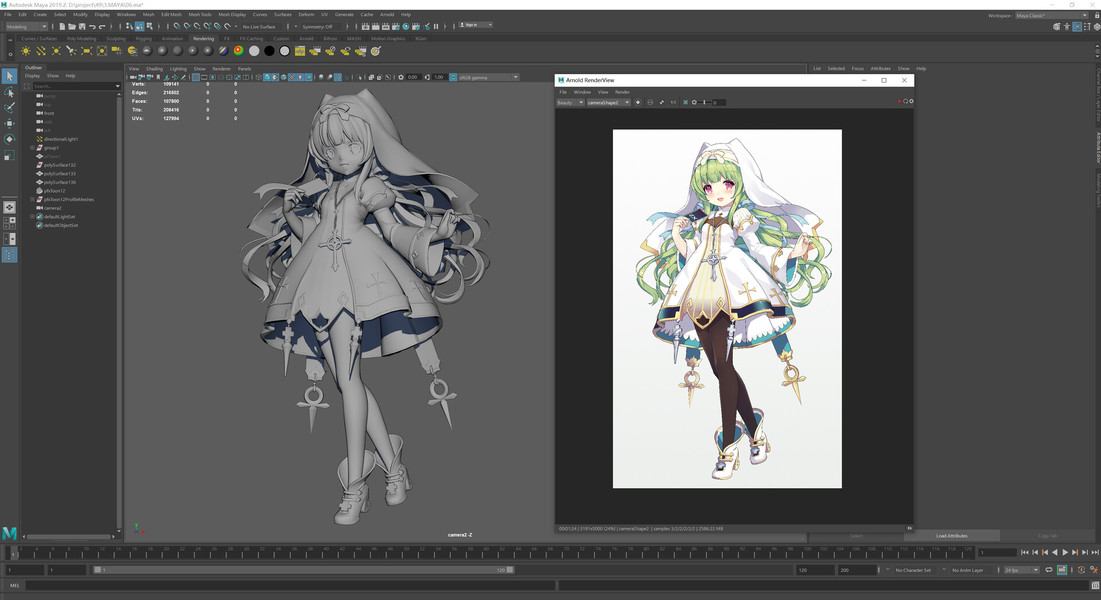Screen dimensions: 1101x600
Task: Click the black material sphere on the shelf
Action: click(269, 51)
